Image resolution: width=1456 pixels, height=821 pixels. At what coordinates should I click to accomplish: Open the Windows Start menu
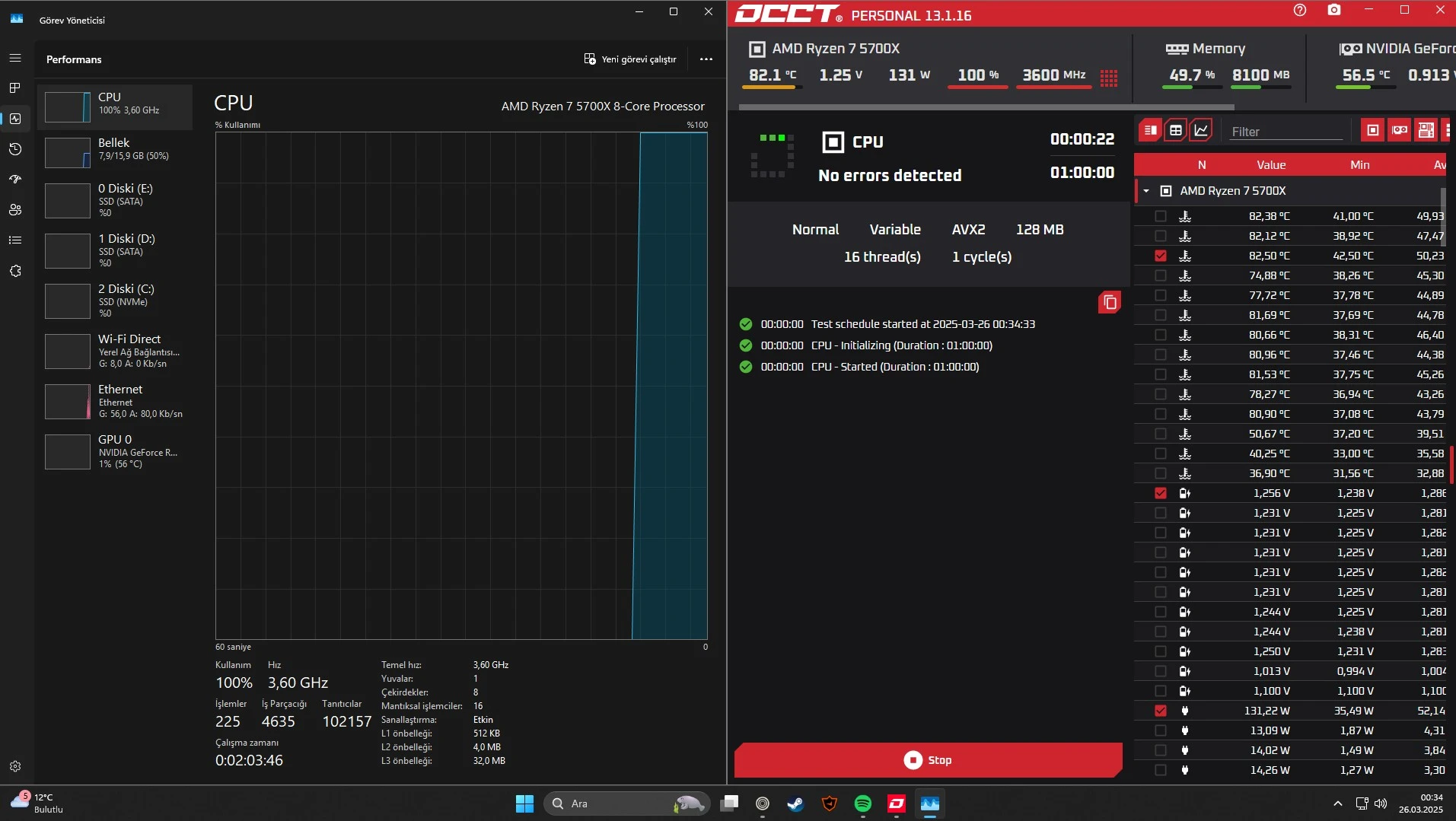(524, 803)
